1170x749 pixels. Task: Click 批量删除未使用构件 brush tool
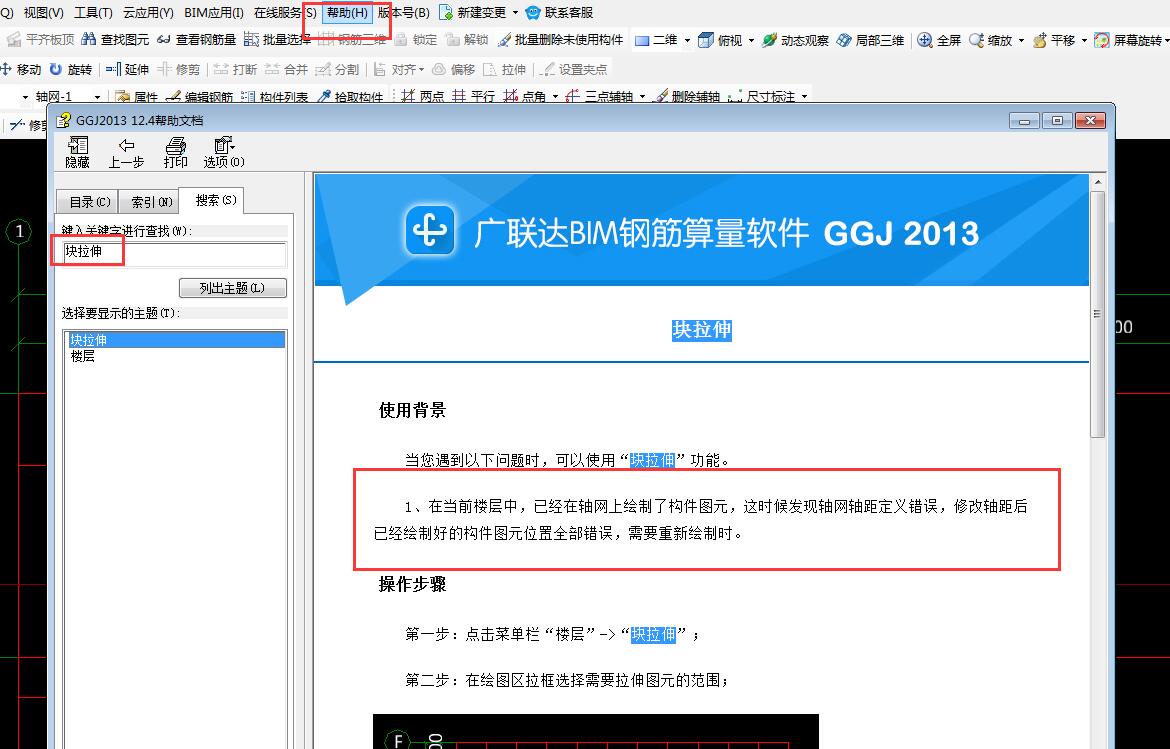(560, 40)
